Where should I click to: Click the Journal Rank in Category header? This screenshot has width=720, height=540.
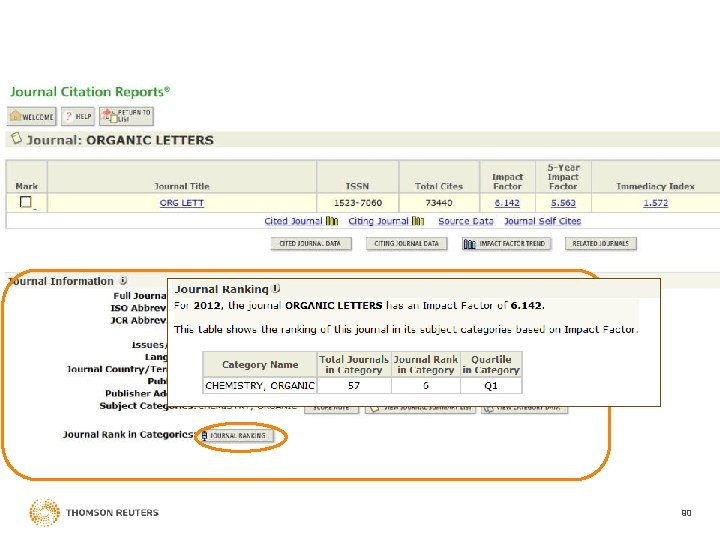coord(426,365)
